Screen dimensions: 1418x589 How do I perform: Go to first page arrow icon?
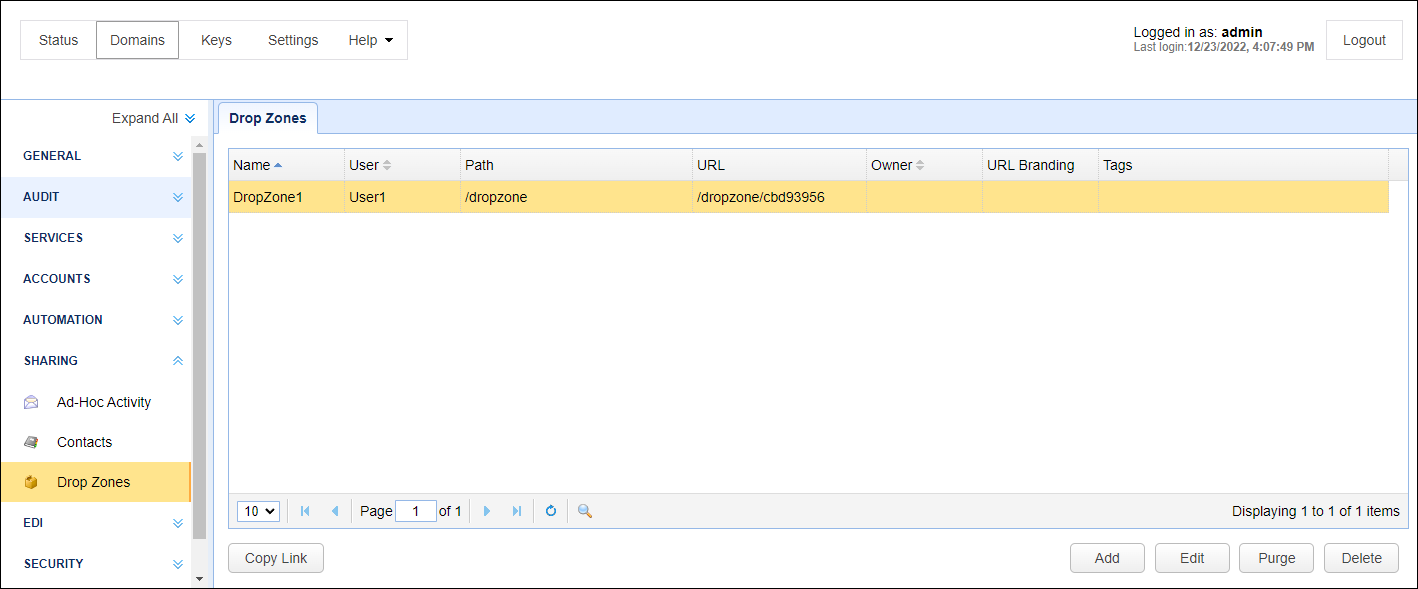[305, 511]
